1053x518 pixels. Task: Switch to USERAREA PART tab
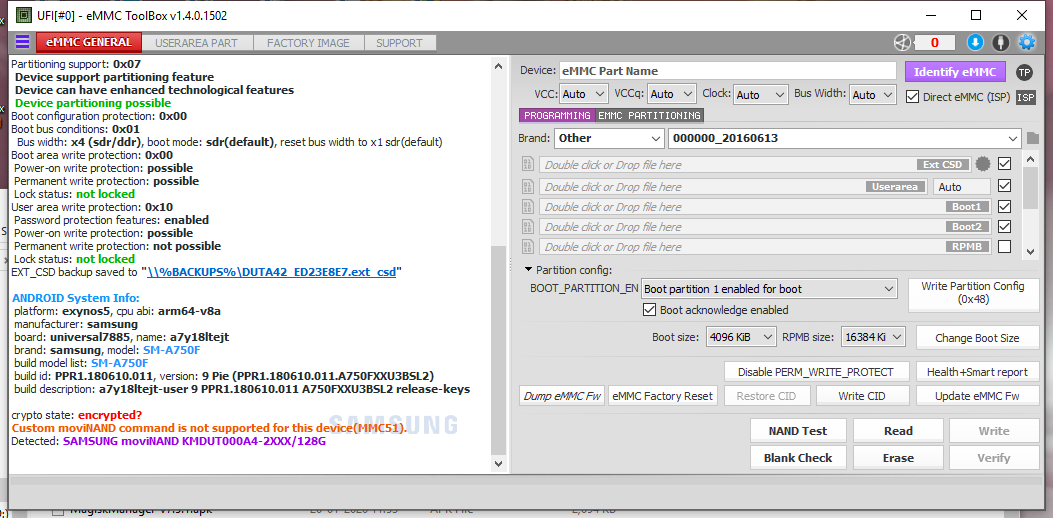[196, 43]
